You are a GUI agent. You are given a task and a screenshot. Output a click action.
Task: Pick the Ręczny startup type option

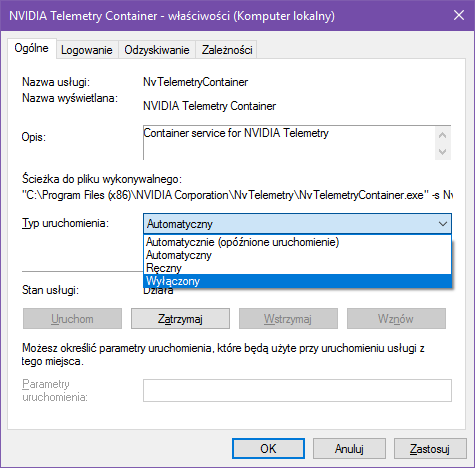tap(297, 268)
